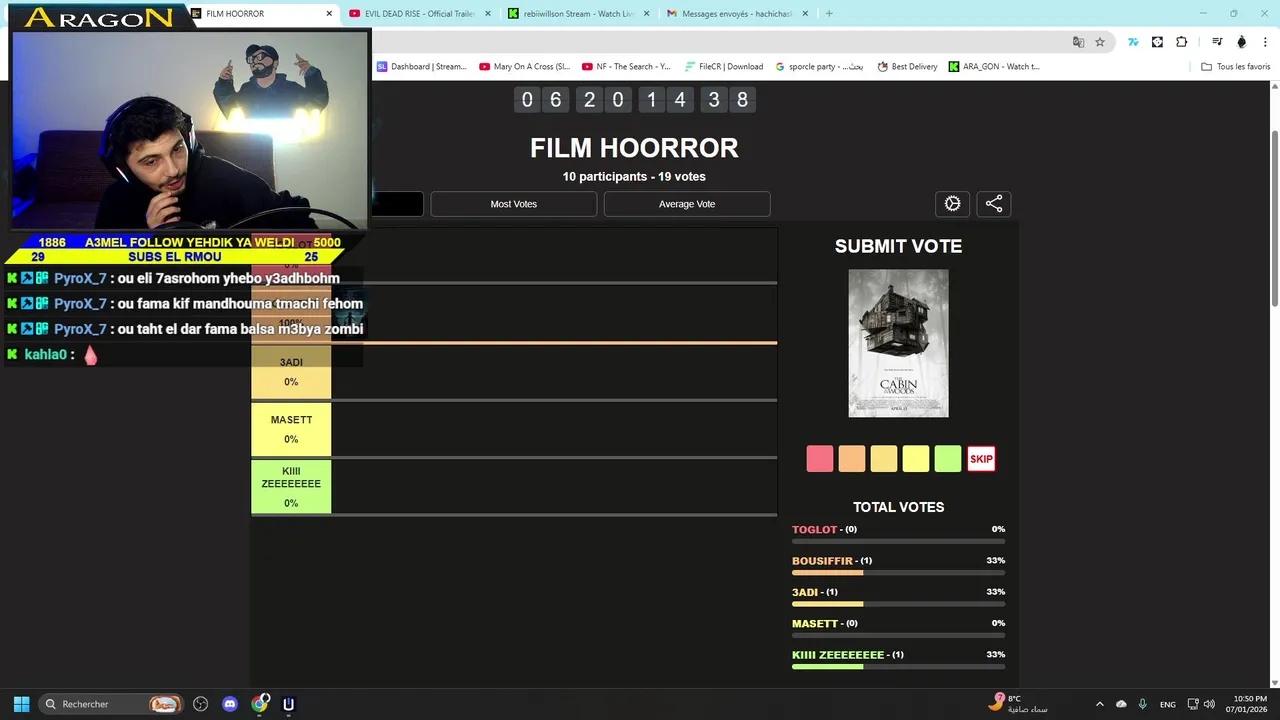Open the Dashboard | Stream bookmark
This screenshot has width=1280, height=720.
tap(421, 67)
